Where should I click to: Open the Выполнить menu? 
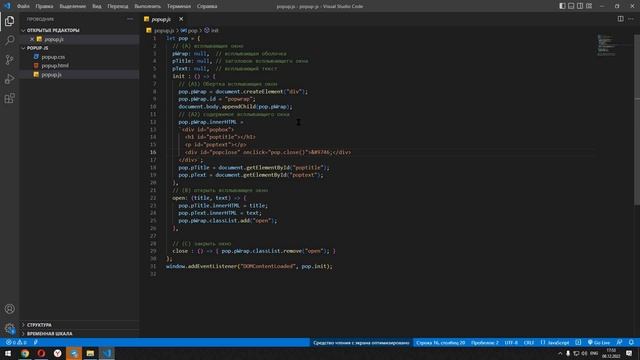(148, 6)
